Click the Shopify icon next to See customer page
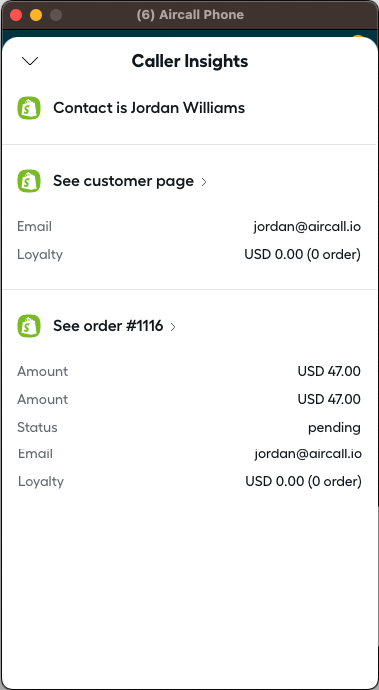This screenshot has height=690, width=379. click(x=29, y=181)
